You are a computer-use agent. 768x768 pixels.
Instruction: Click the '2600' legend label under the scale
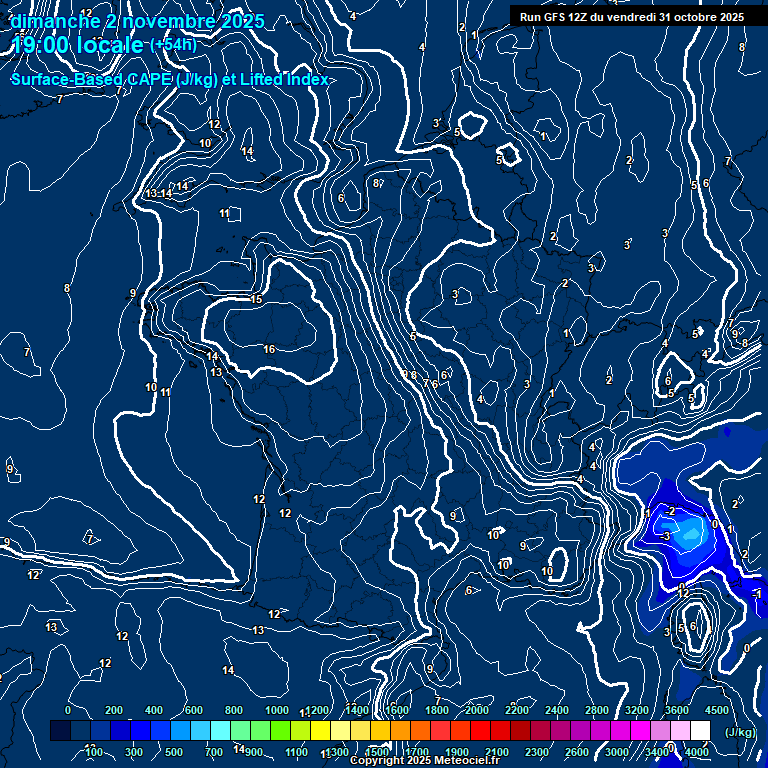click(x=577, y=752)
